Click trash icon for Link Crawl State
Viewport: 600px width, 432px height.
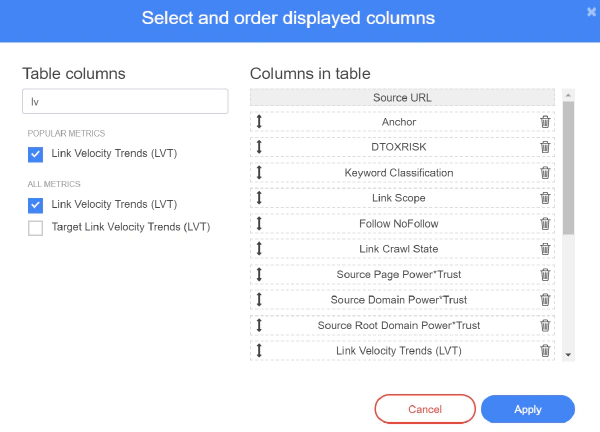pos(545,249)
